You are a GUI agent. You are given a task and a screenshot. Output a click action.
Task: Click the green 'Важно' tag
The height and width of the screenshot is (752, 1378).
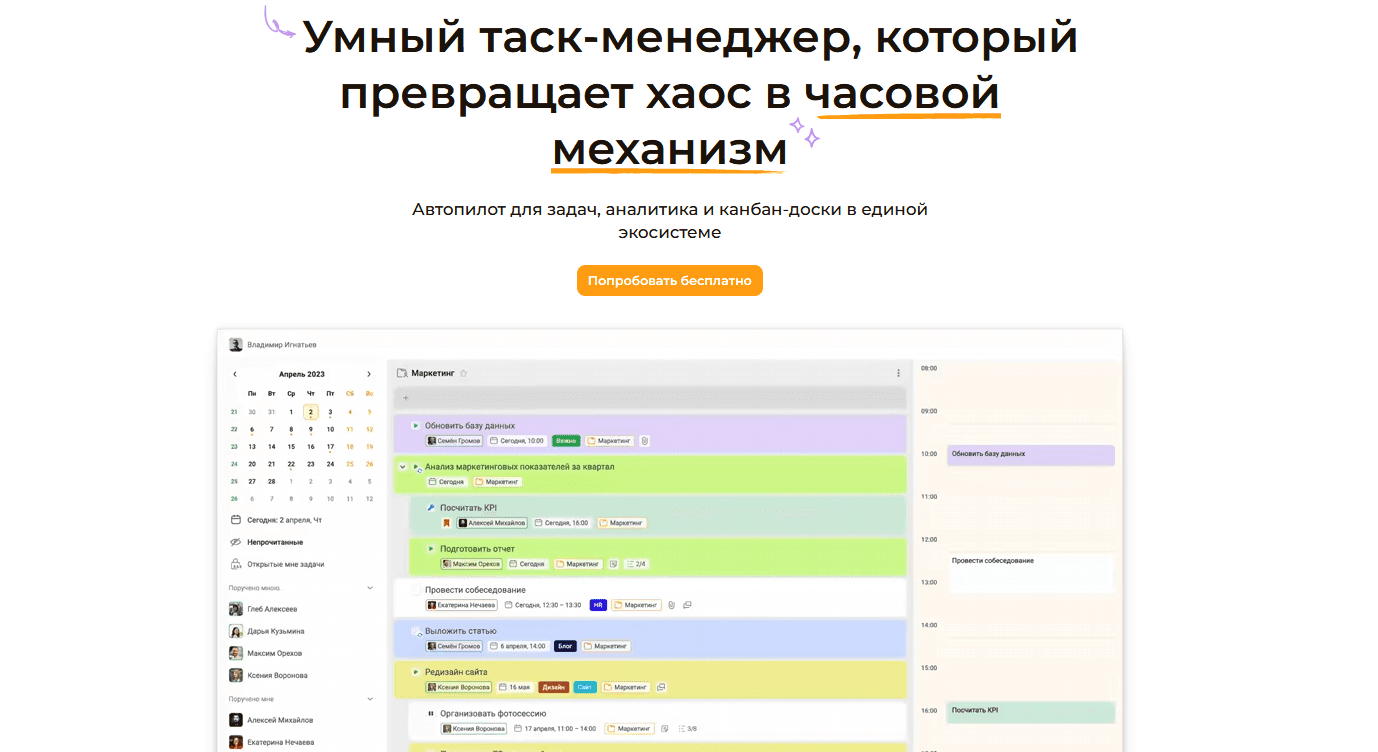click(566, 440)
